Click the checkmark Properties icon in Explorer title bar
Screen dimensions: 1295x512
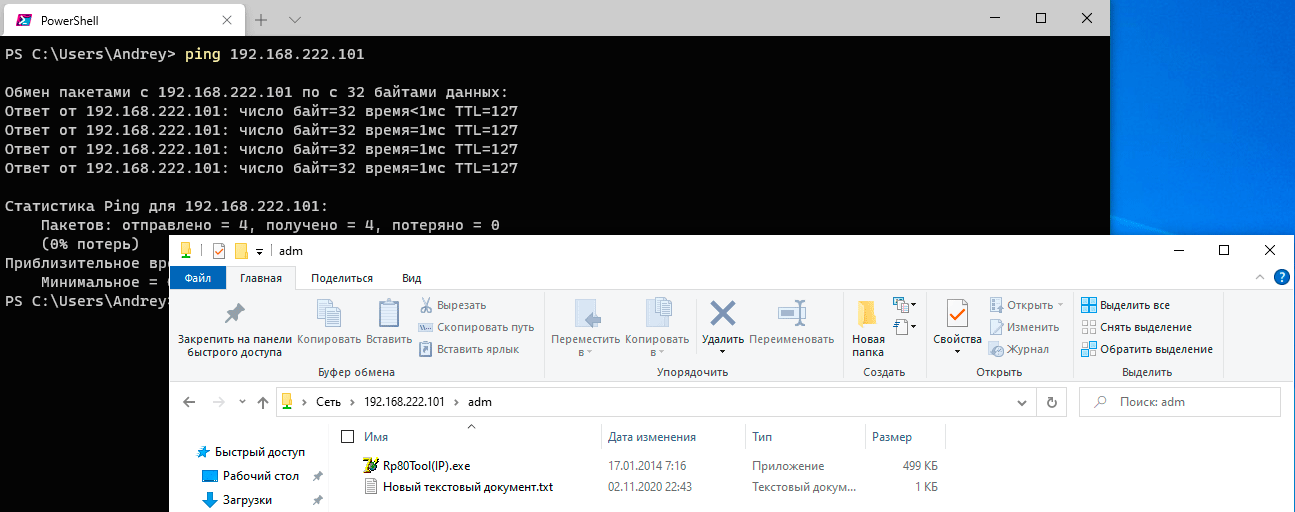[219, 251]
